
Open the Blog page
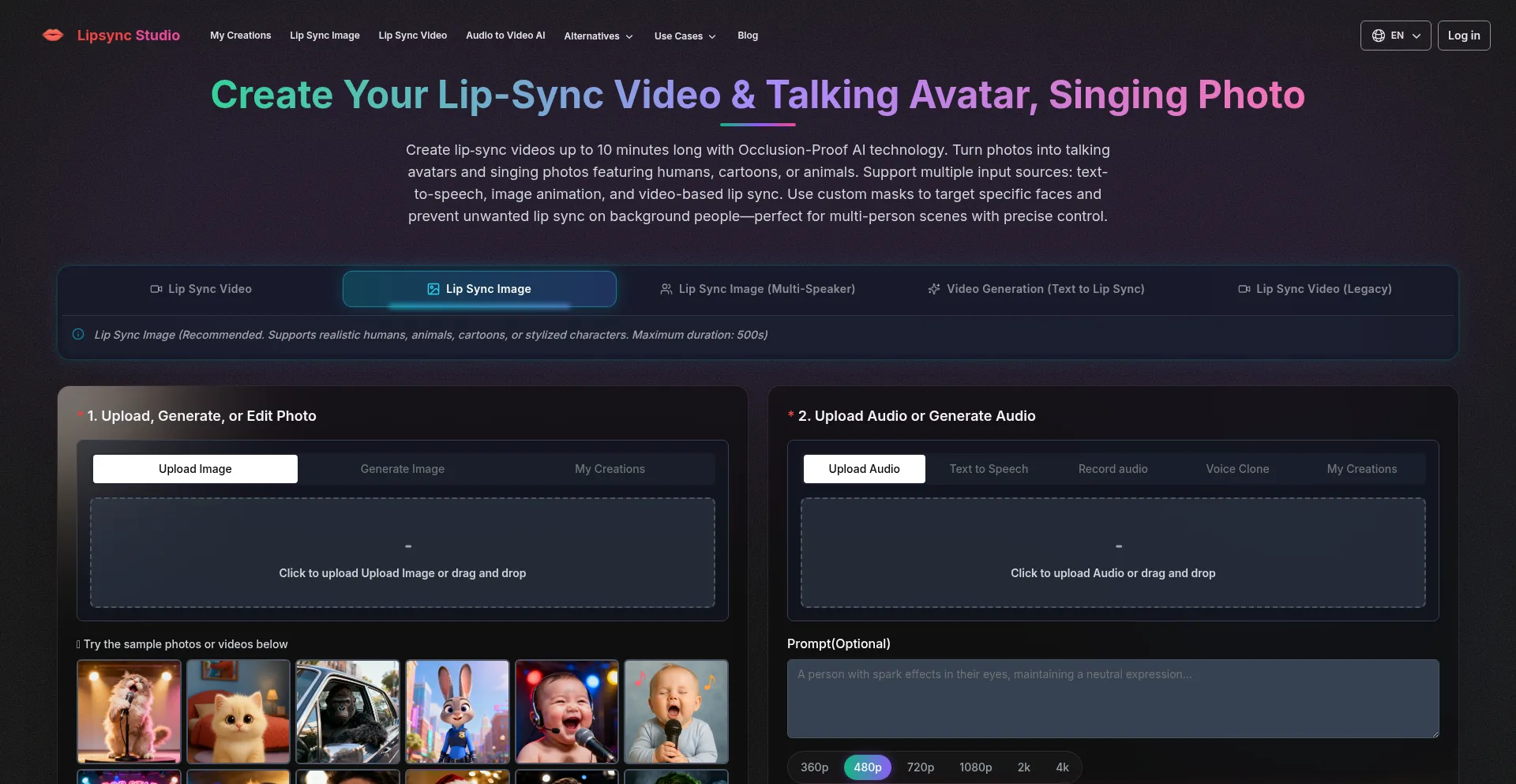point(747,36)
